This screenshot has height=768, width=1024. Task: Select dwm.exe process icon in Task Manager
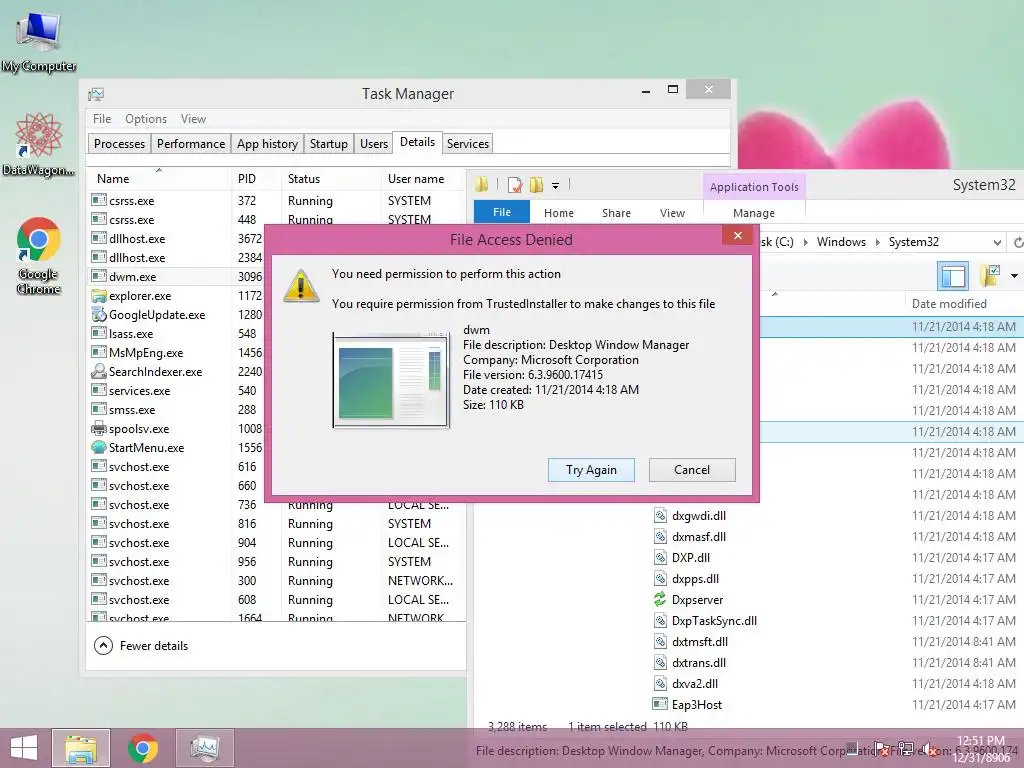point(99,276)
